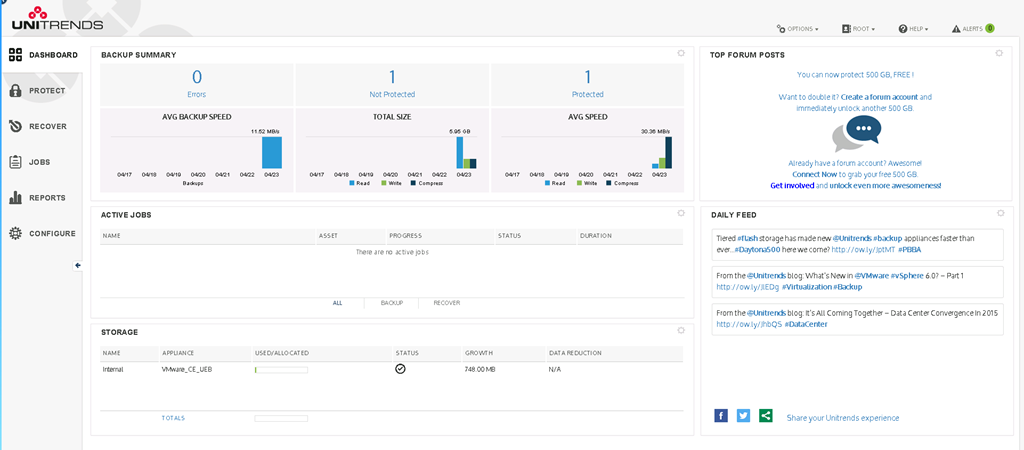Open the Protect padlock icon
The width and height of the screenshot is (1024, 450).
point(15,91)
